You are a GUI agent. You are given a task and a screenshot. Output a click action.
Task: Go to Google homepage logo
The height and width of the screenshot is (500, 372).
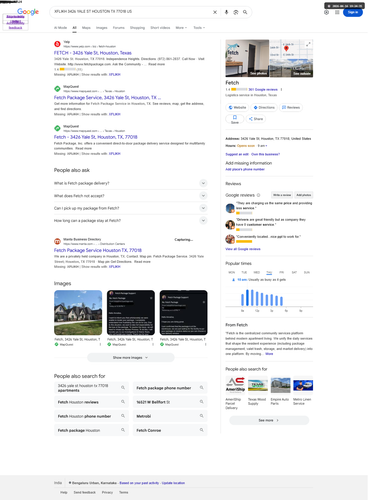pyautogui.click(x=28, y=12)
